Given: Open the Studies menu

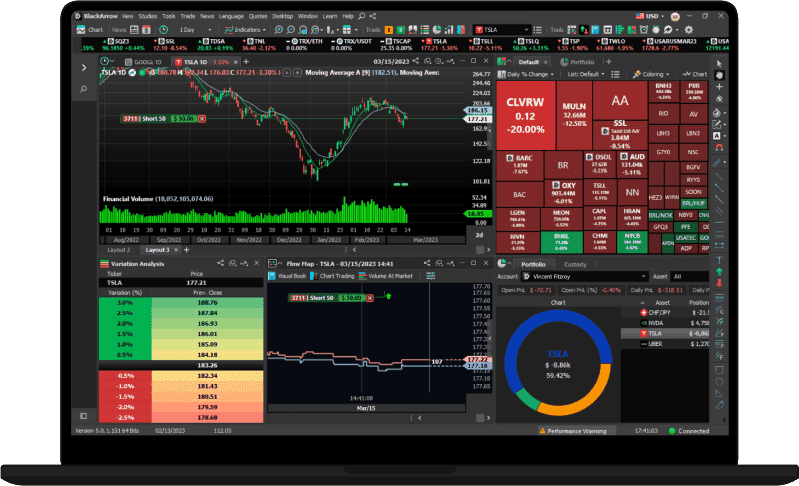Looking at the screenshot, I should [148, 16].
